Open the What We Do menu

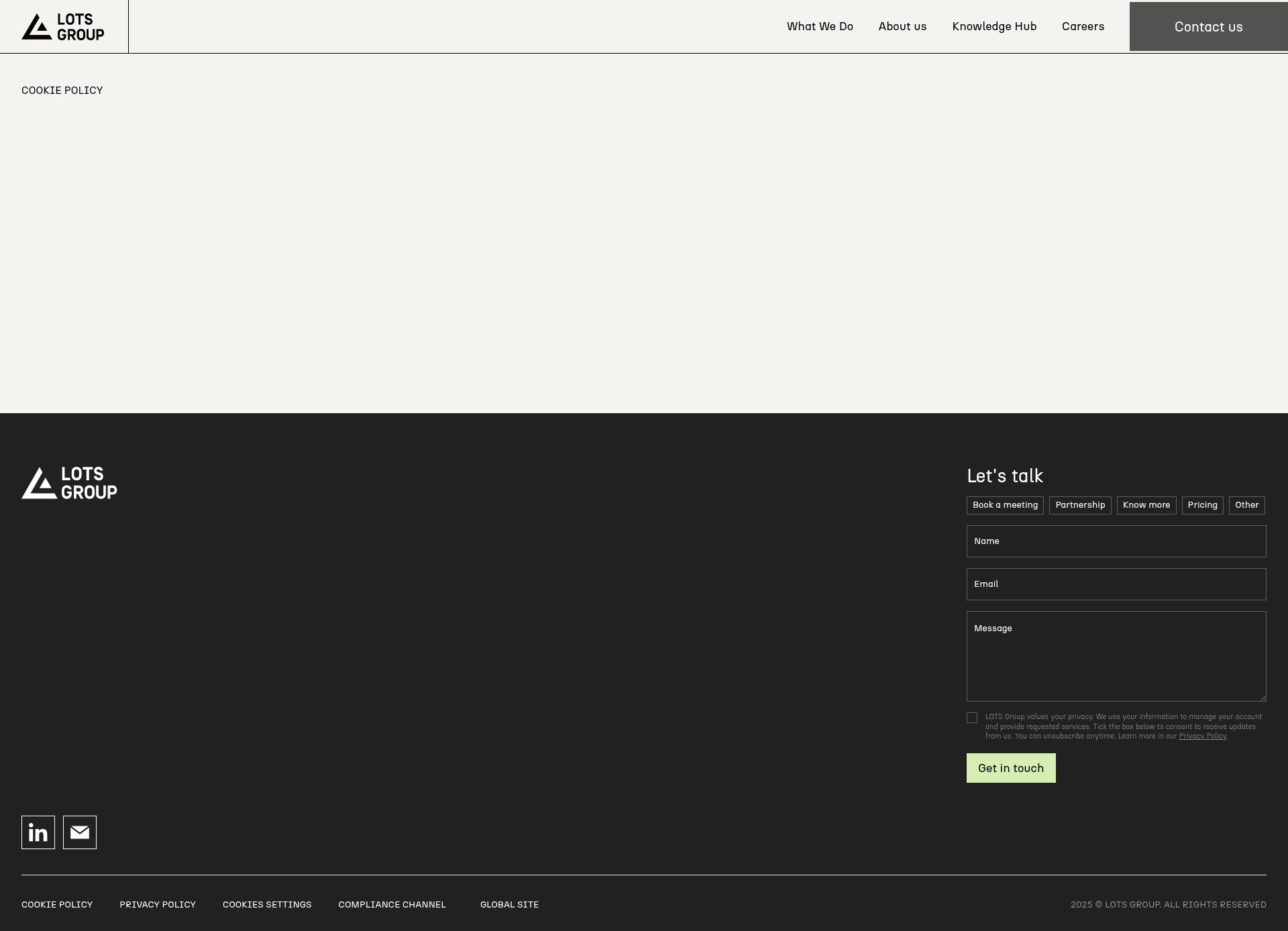[820, 26]
